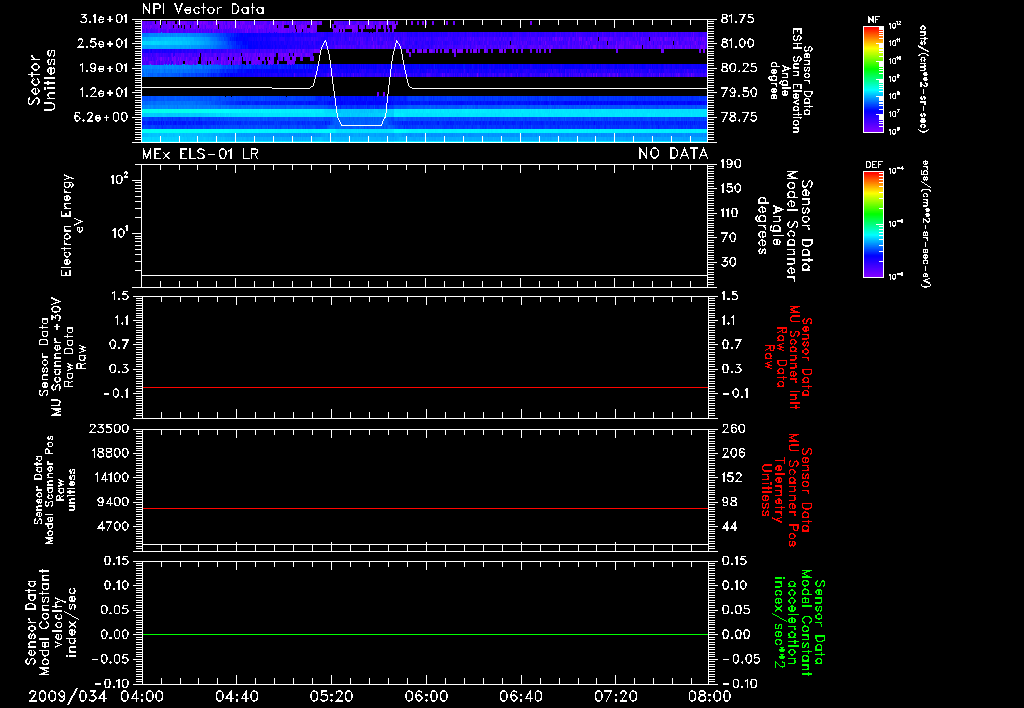Click the 08:00 time axis tick

708,696
